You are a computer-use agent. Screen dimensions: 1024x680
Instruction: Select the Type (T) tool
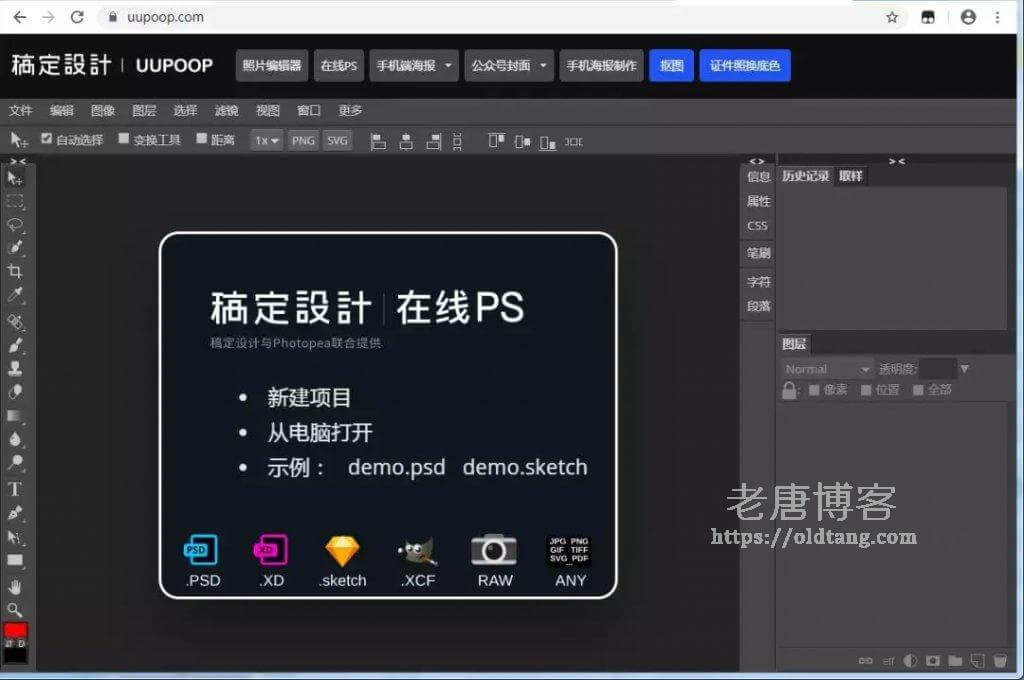(x=15, y=489)
